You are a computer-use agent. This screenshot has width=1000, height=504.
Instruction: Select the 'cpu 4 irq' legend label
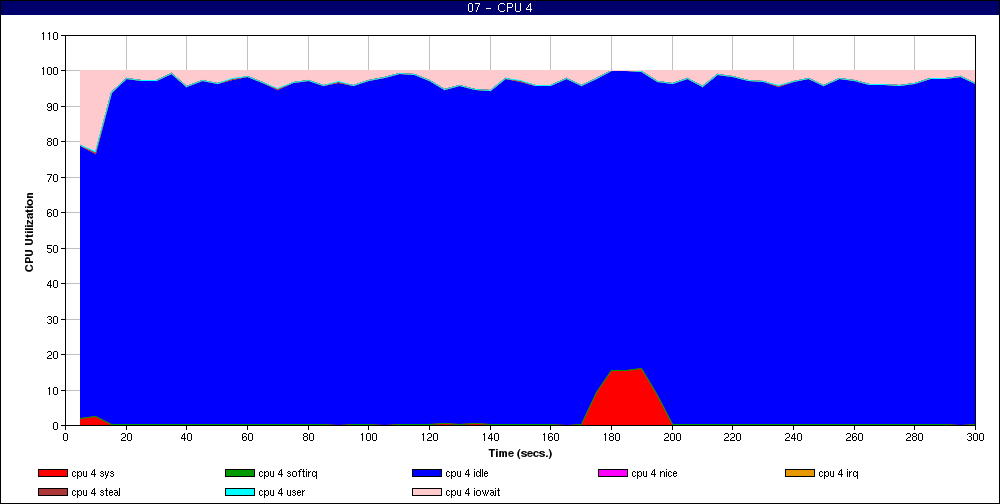coord(838,473)
